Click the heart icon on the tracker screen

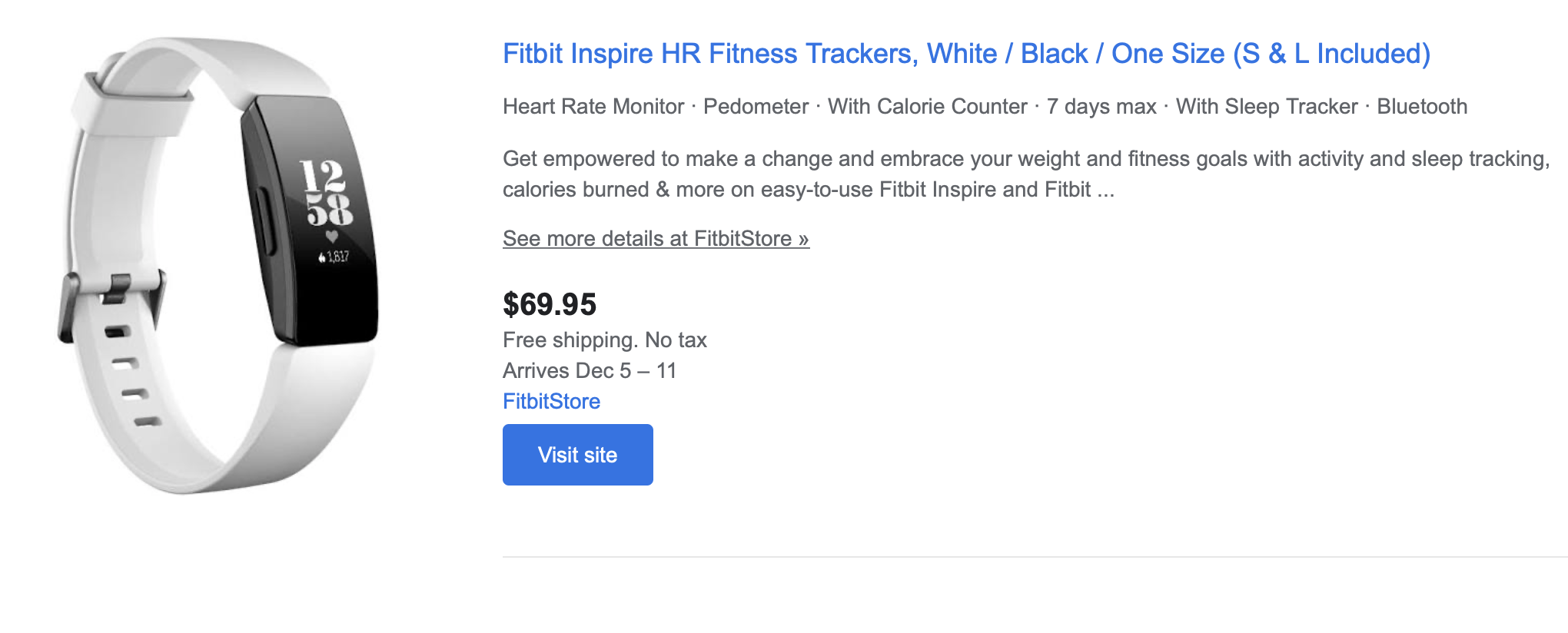(331, 236)
